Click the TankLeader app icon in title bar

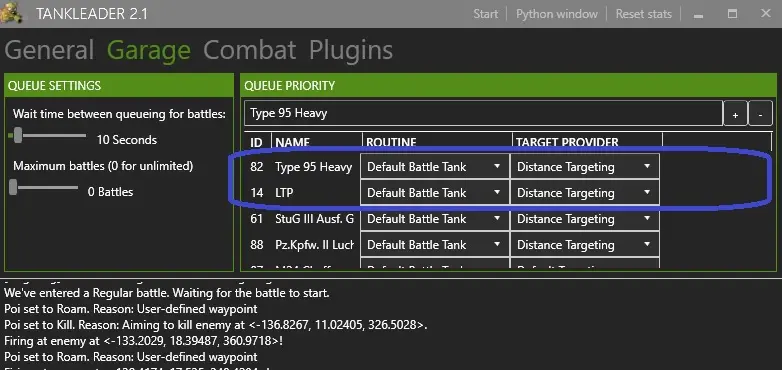(x=11, y=12)
